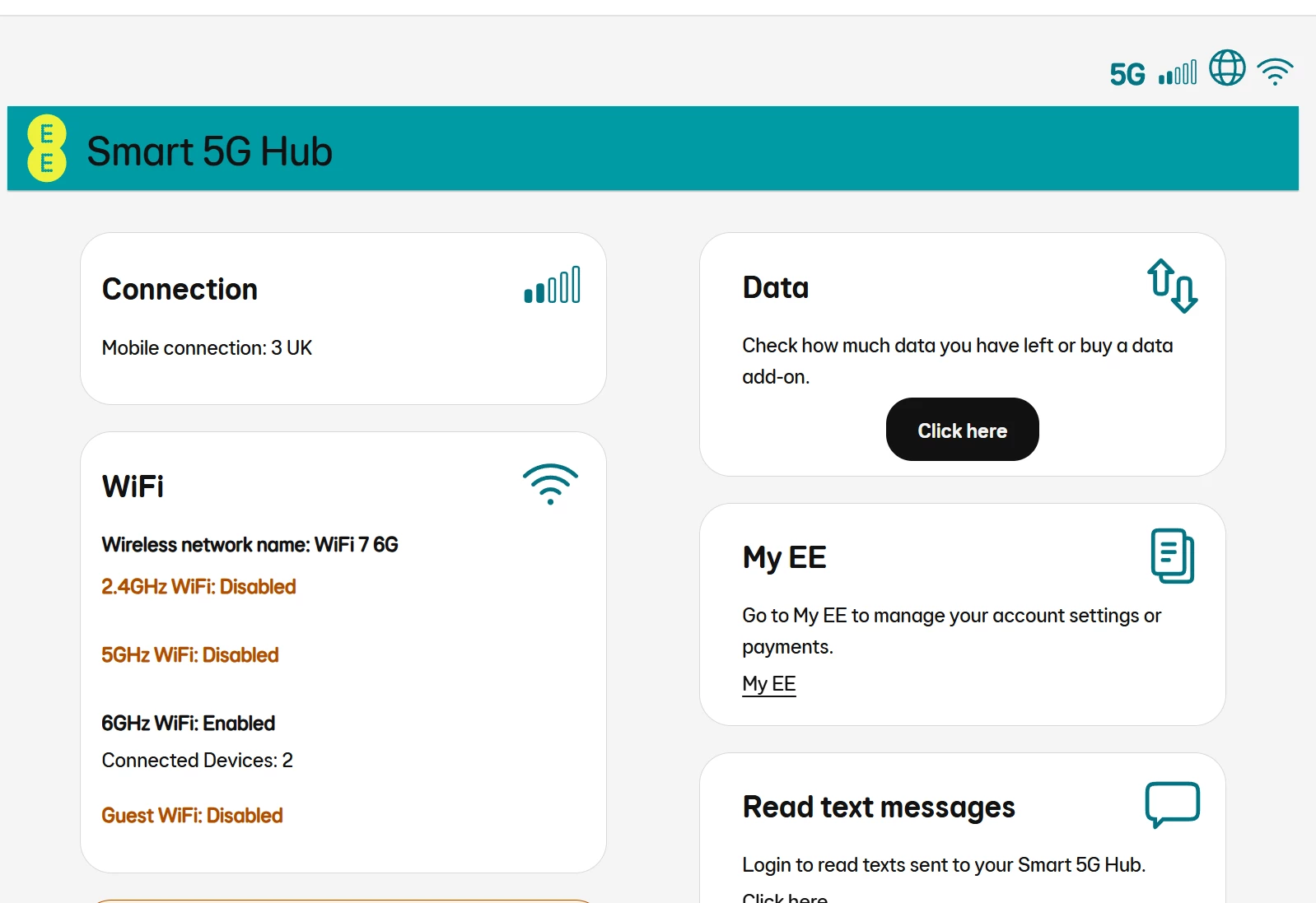Click the EE logo in the banner
The width and height of the screenshot is (1316, 903).
[x=47, y=148]
